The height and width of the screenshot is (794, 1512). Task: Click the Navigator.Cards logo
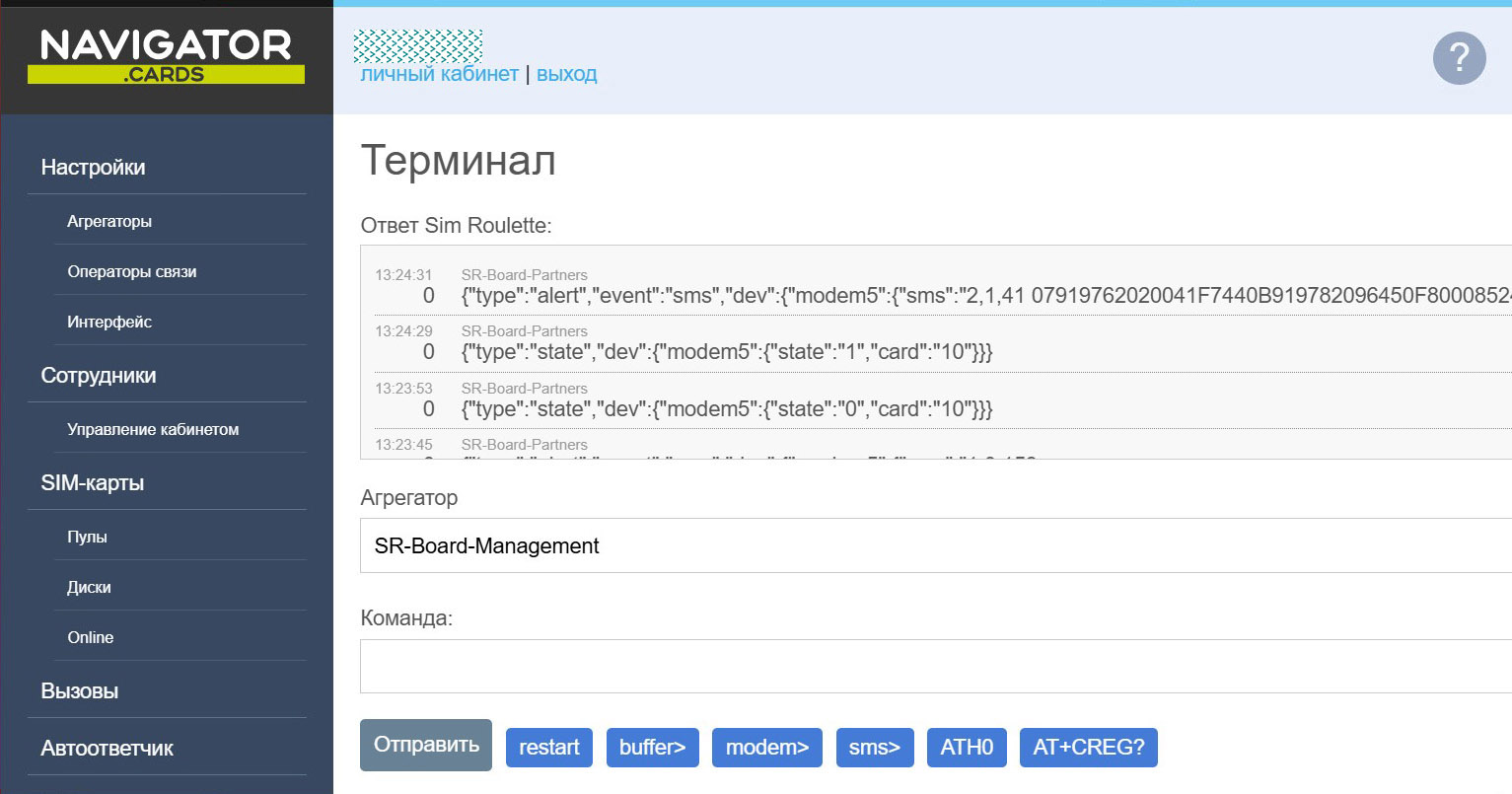pos(166,56)
